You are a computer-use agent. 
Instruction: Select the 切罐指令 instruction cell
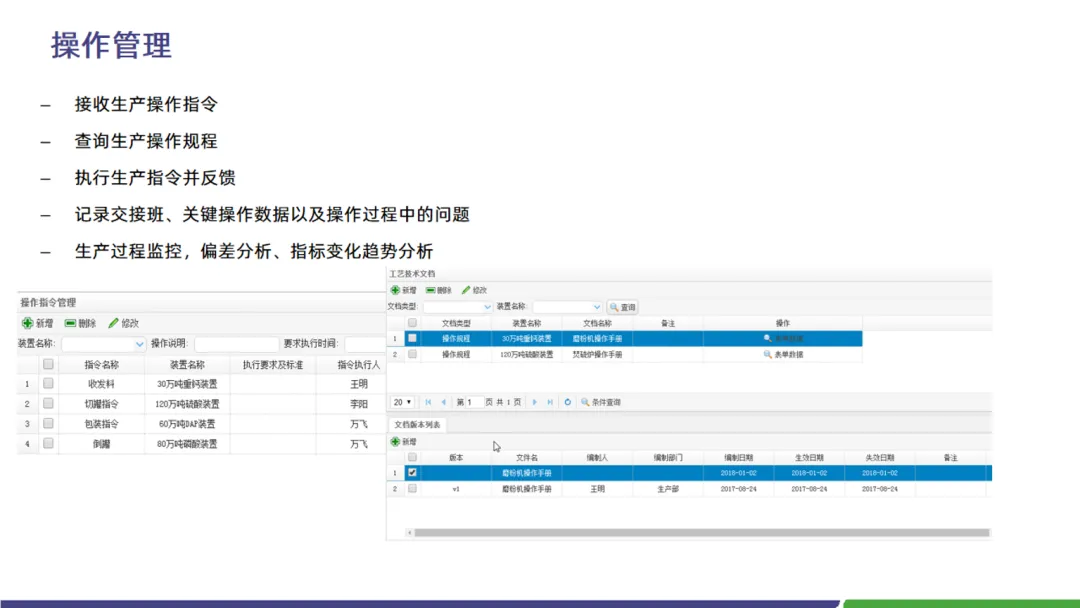(x=102, y=404)
